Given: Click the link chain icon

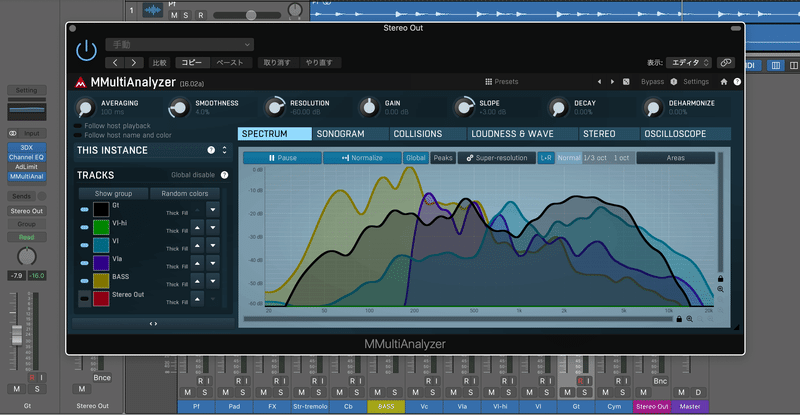Looking at the screenshot, I should (x=726, y=62).
